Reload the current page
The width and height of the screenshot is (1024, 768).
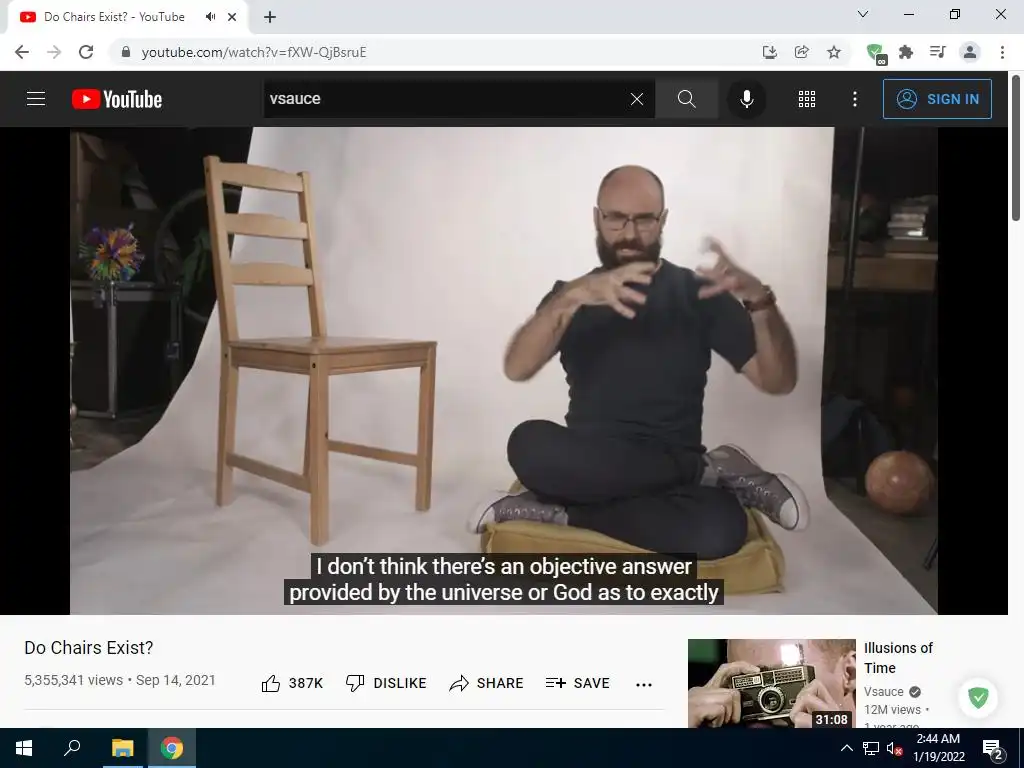86,52
